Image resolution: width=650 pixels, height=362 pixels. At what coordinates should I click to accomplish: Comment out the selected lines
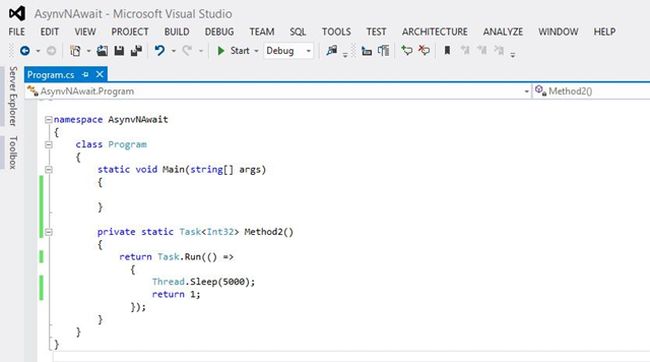407,51
